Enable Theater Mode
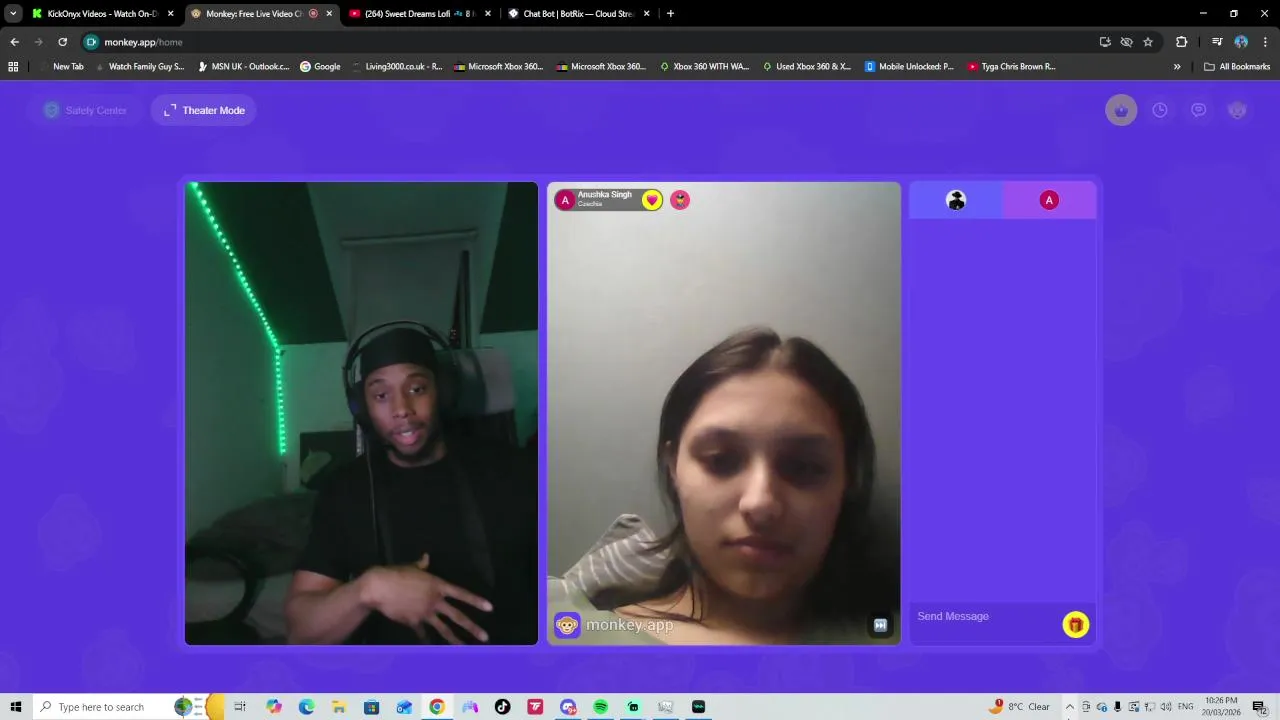 pyautogui.click(x=204, y=110)
